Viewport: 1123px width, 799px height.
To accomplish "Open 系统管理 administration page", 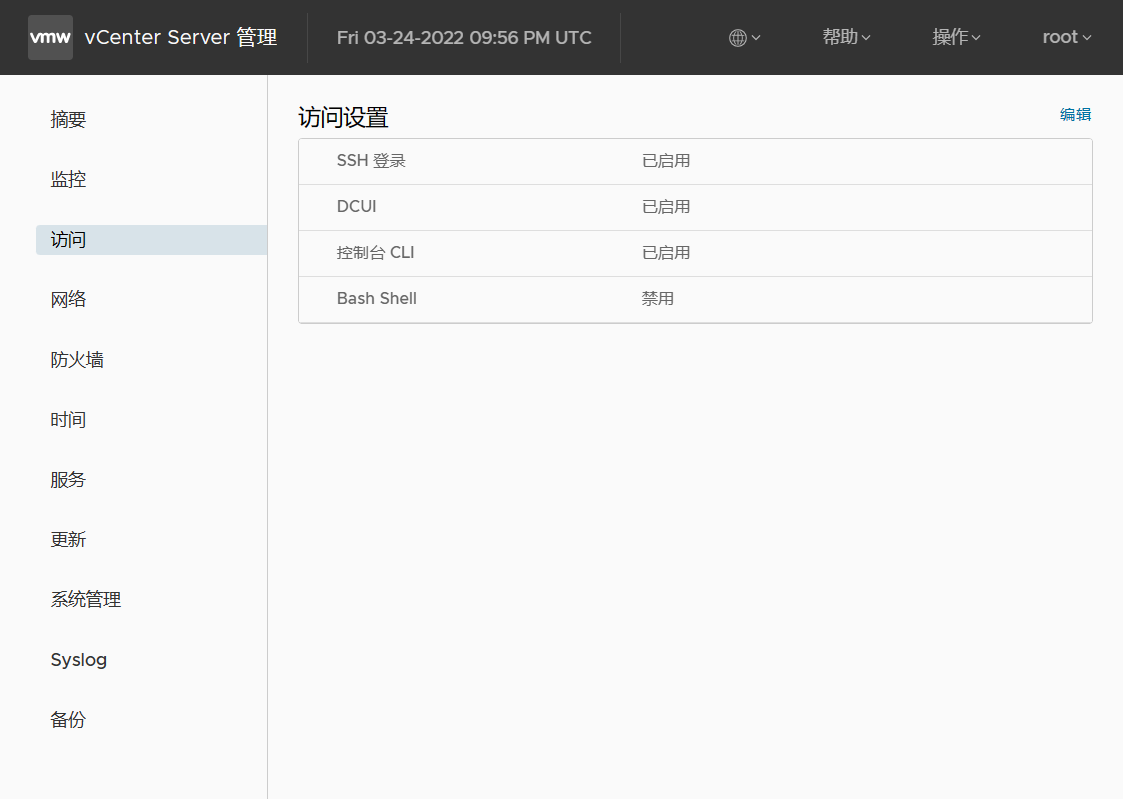I will (x=86, y=600).
